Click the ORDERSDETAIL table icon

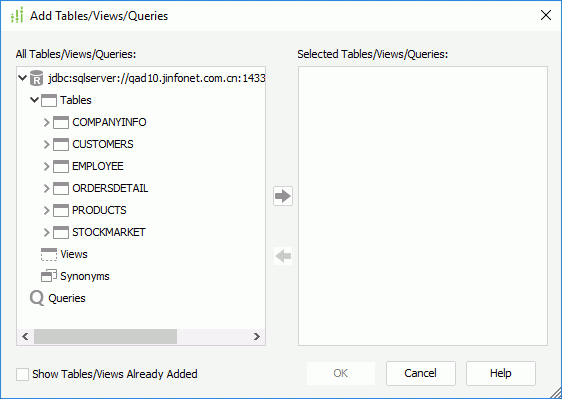coord(61,188)
